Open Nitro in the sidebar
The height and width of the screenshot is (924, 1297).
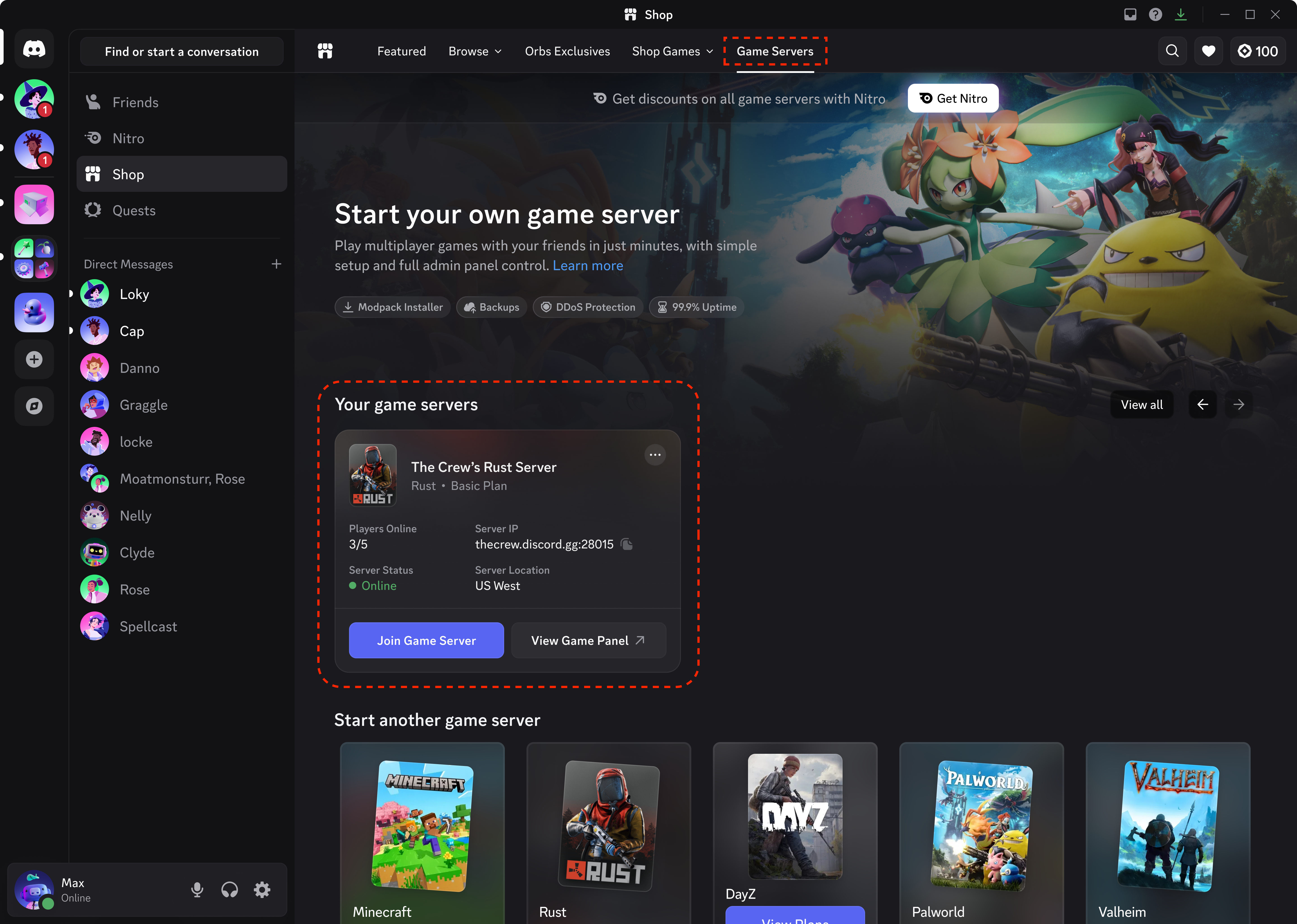point(181,138)
